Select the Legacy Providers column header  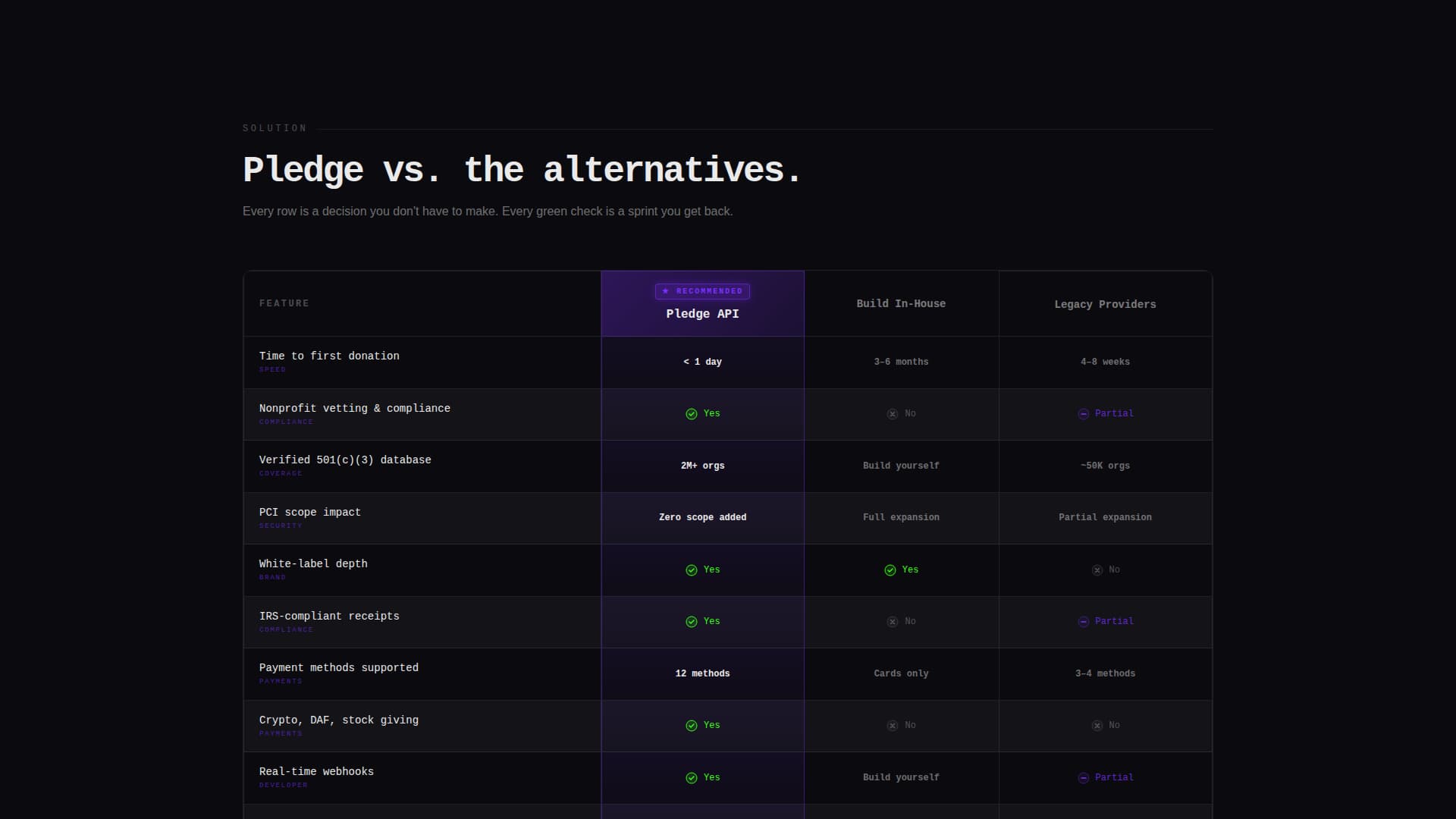point(1105,304)
